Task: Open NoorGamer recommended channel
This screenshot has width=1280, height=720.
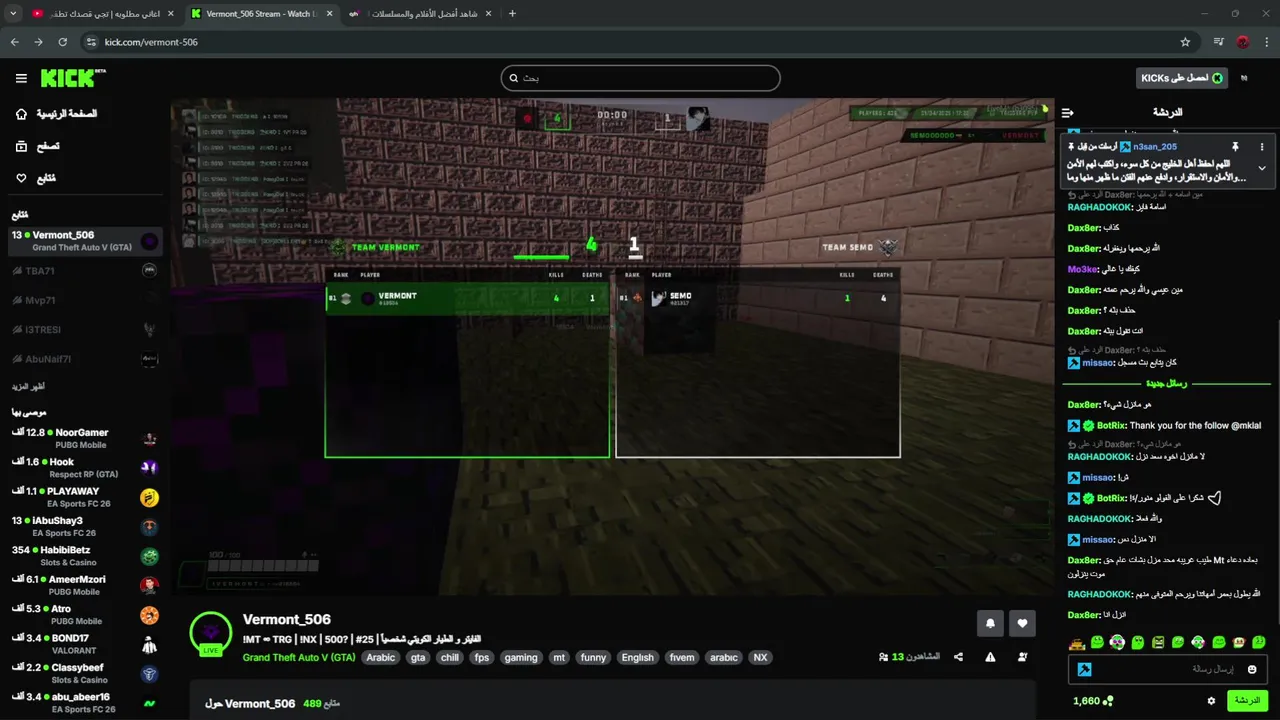Action: [85, 438]
